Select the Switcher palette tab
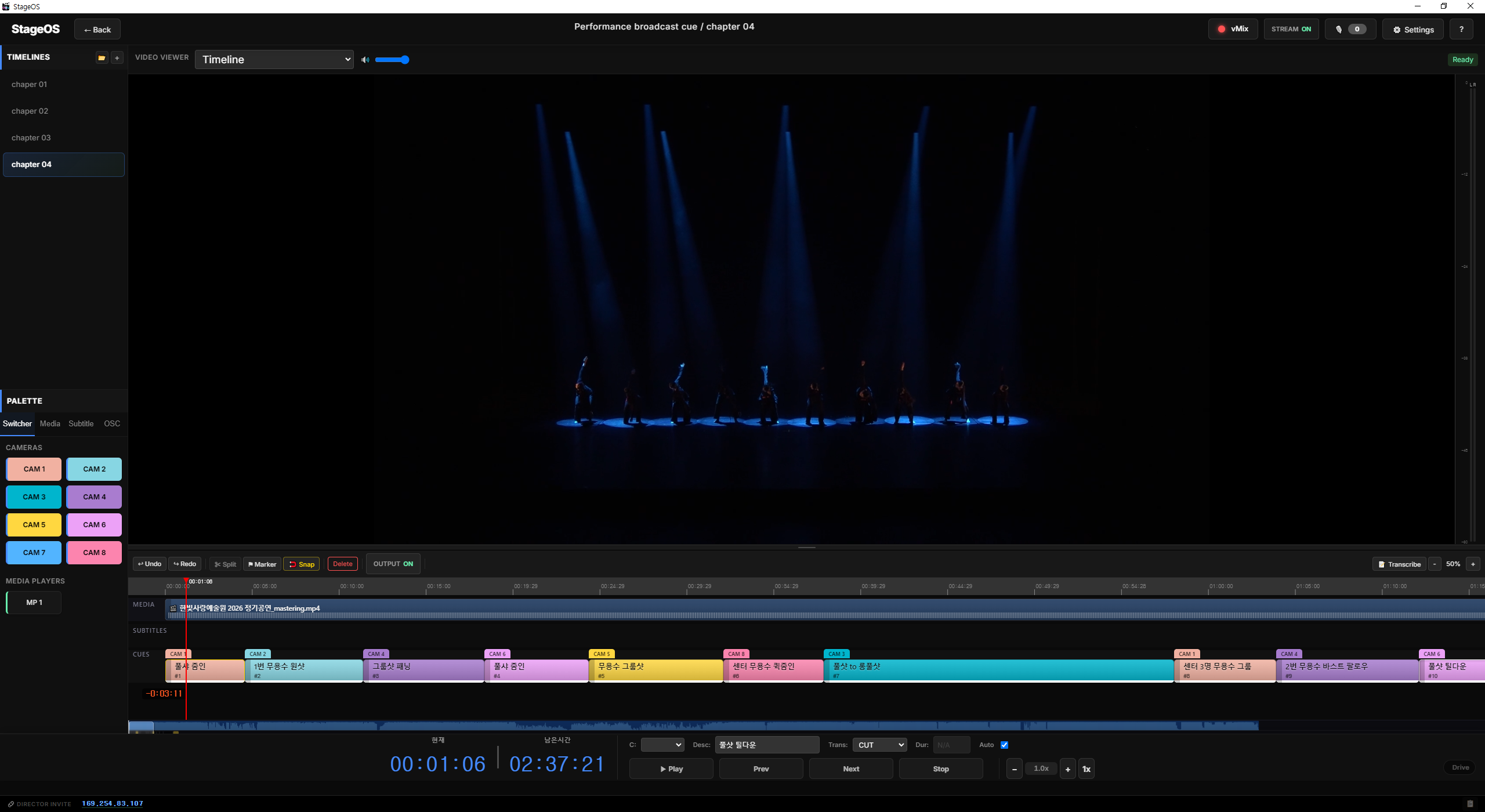The image size is (1485, 812). tap(17, 424)
